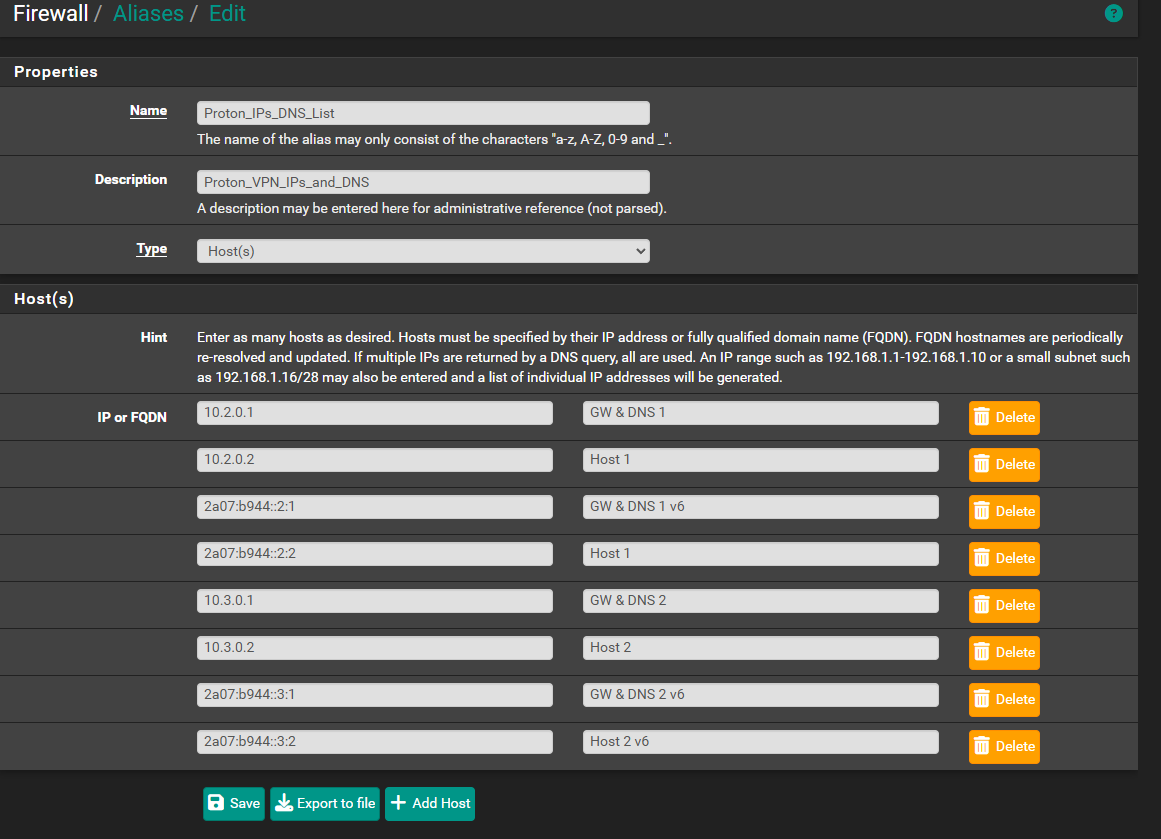This screenshot has width=1161, height=839.
Task: Delete the 10.2.0.2 Host 1 entry
Action: tap(1004, 464)
